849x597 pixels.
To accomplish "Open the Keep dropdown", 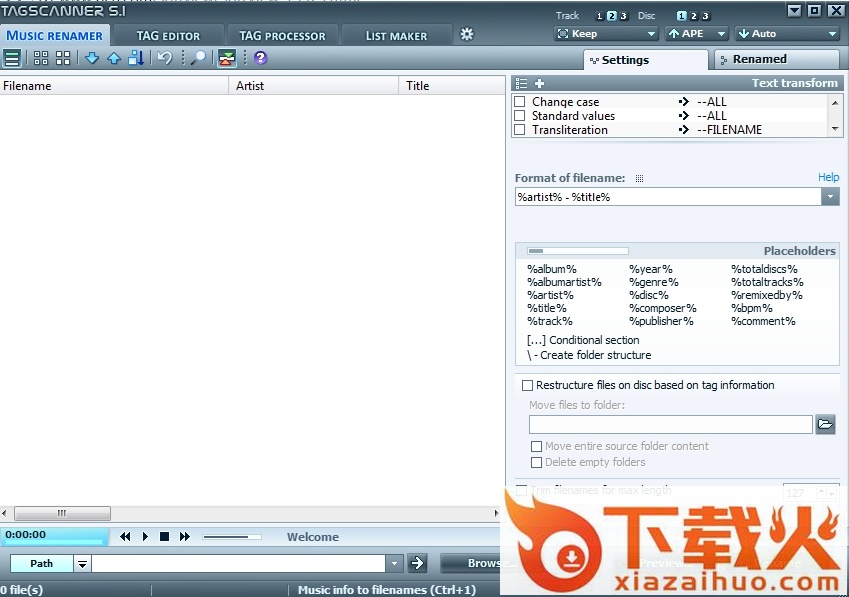I will (606, 34).
